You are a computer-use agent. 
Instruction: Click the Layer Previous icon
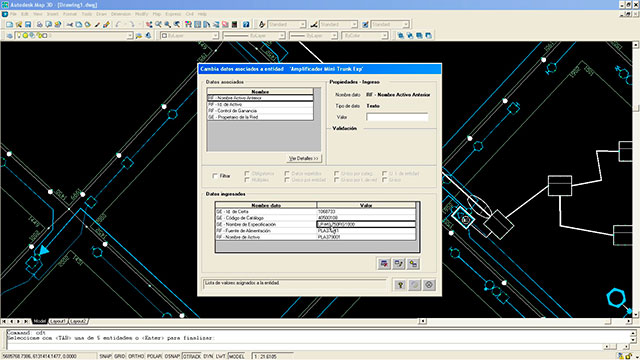pyautogui.click(x=149, y=36)
